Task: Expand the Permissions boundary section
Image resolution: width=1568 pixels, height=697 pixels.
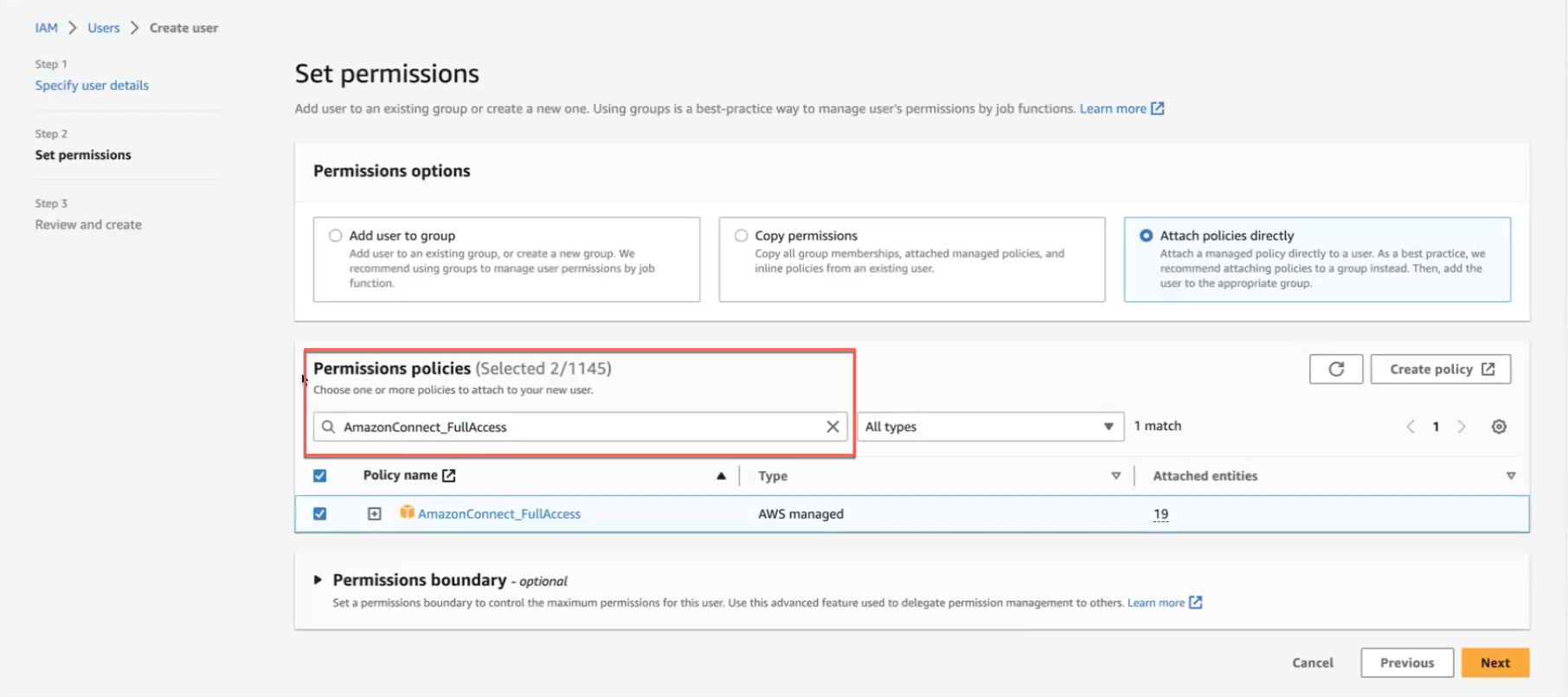Action: pos(318,579)
